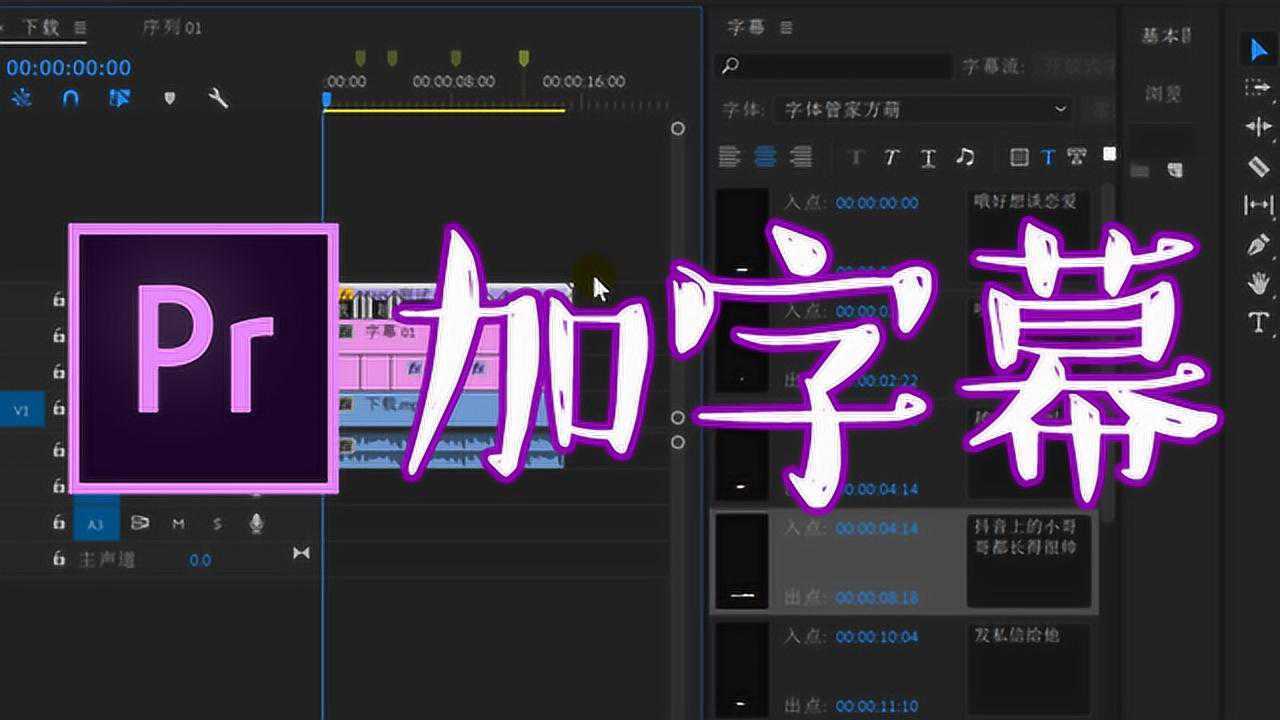
Task: Insert music note symbol in caption
Action: click(x=965, y=157)
